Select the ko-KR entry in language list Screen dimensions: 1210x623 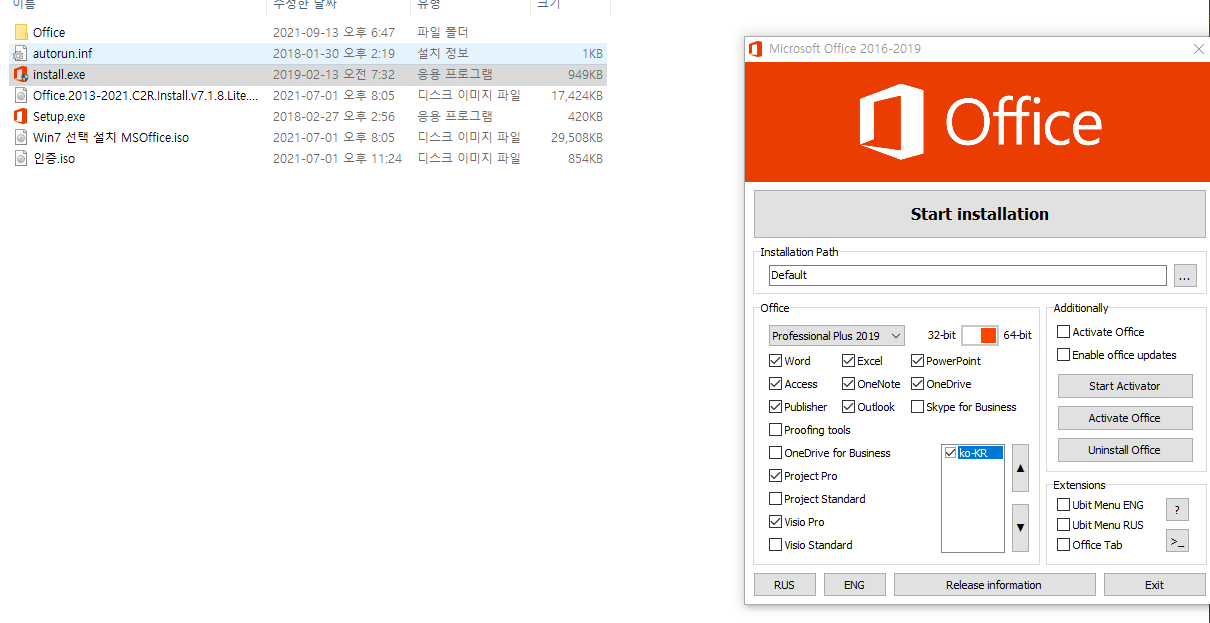(x=980, y=453)
